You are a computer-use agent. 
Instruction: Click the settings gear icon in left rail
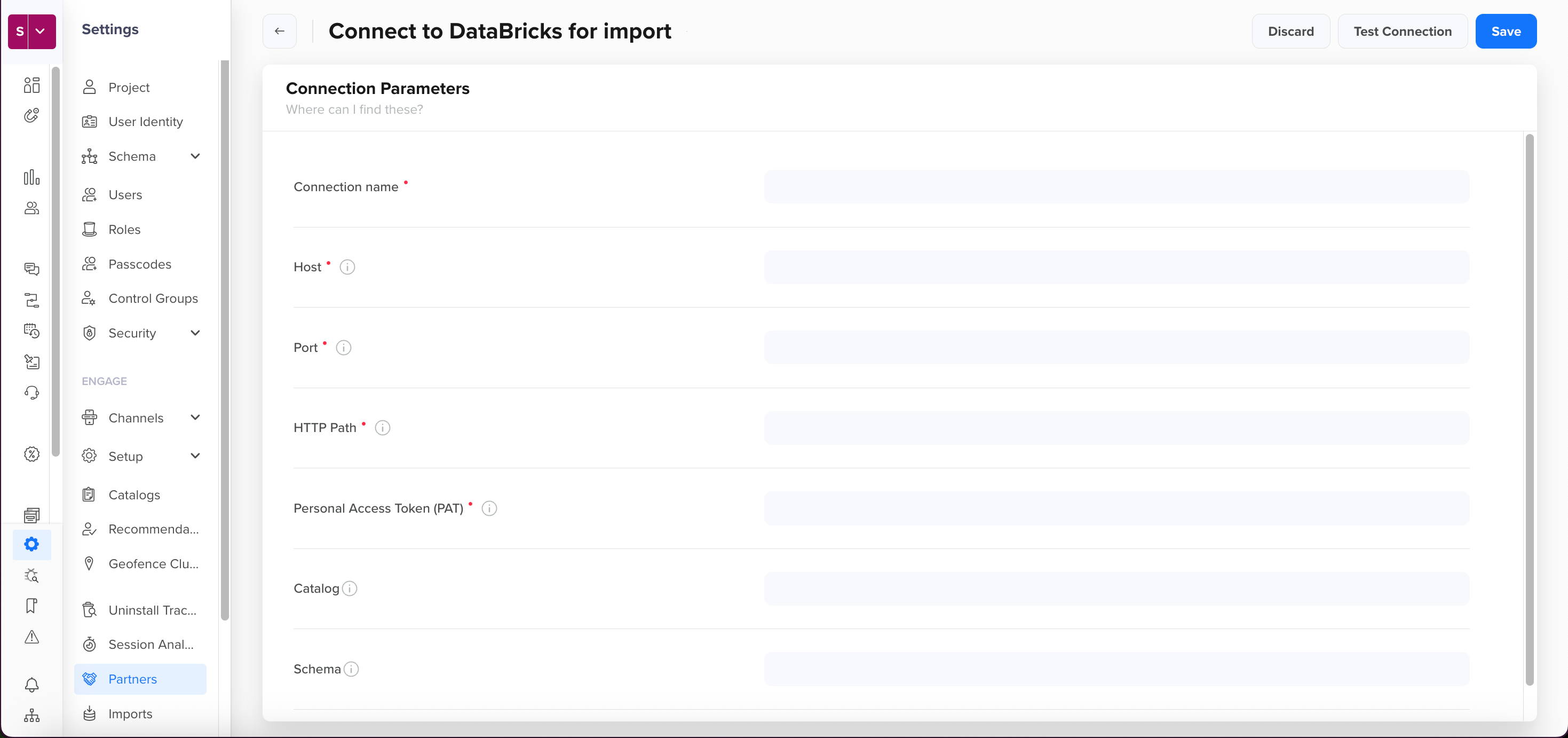(x=31, y=544)
